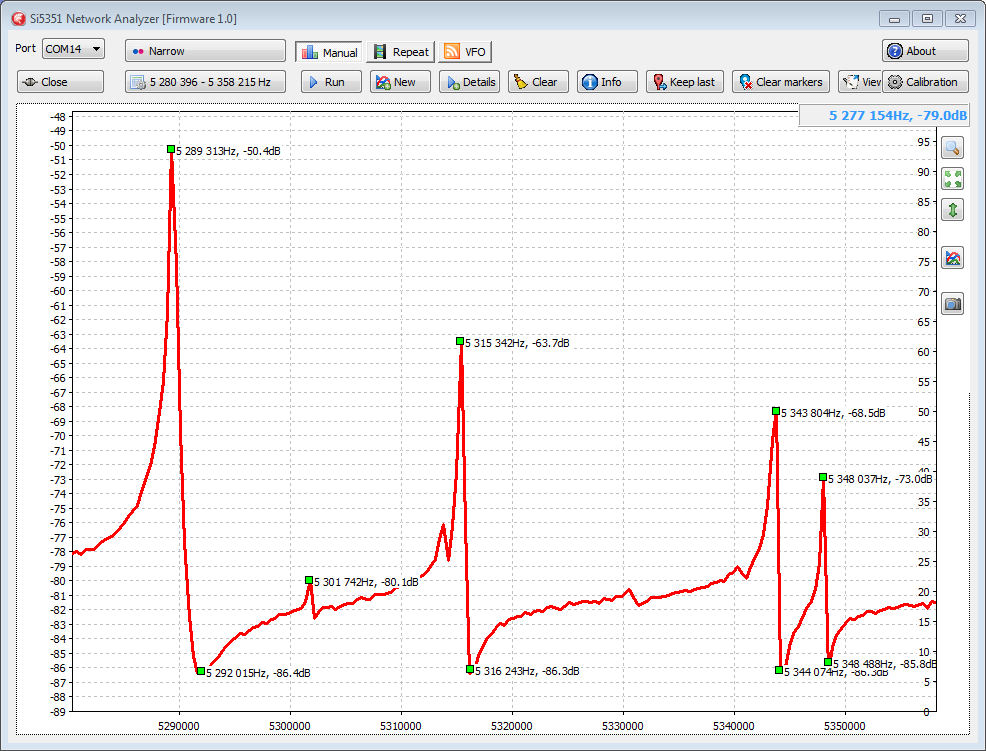This screenshot has width=986, height=751.
Task: Take a screenshot with the camera icon
Action: [952, 304]
